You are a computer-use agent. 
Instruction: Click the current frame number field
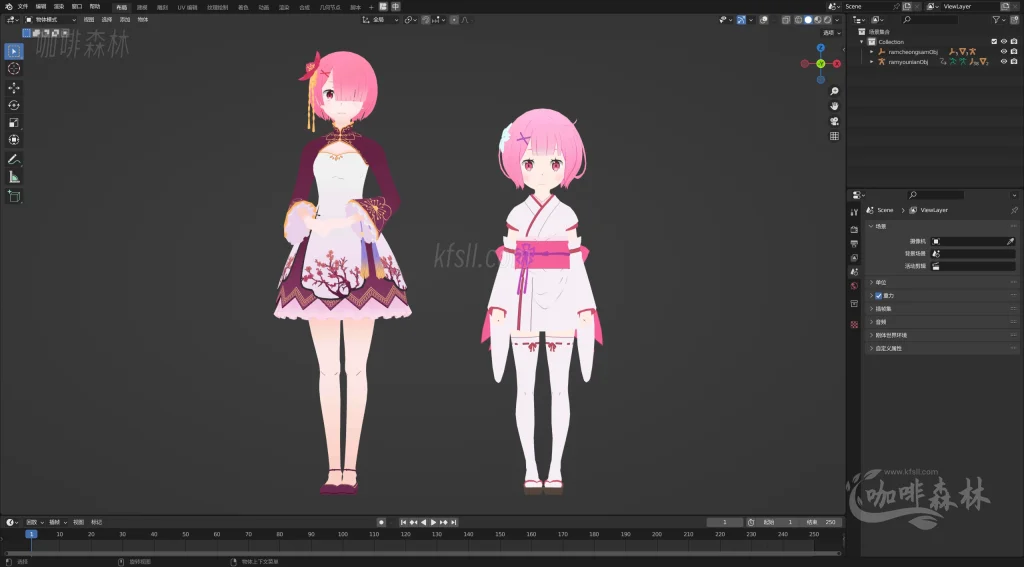click(725, 523)
